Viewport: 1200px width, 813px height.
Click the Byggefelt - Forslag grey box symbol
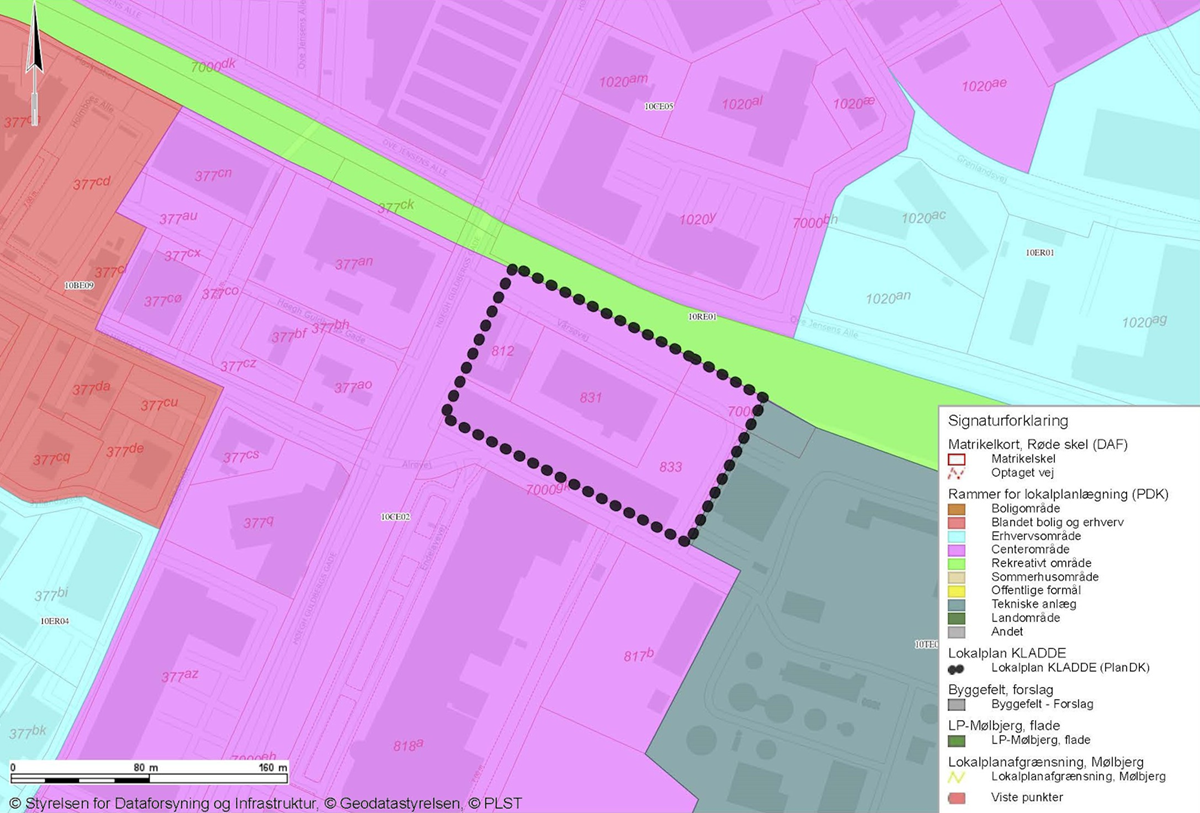956,704
